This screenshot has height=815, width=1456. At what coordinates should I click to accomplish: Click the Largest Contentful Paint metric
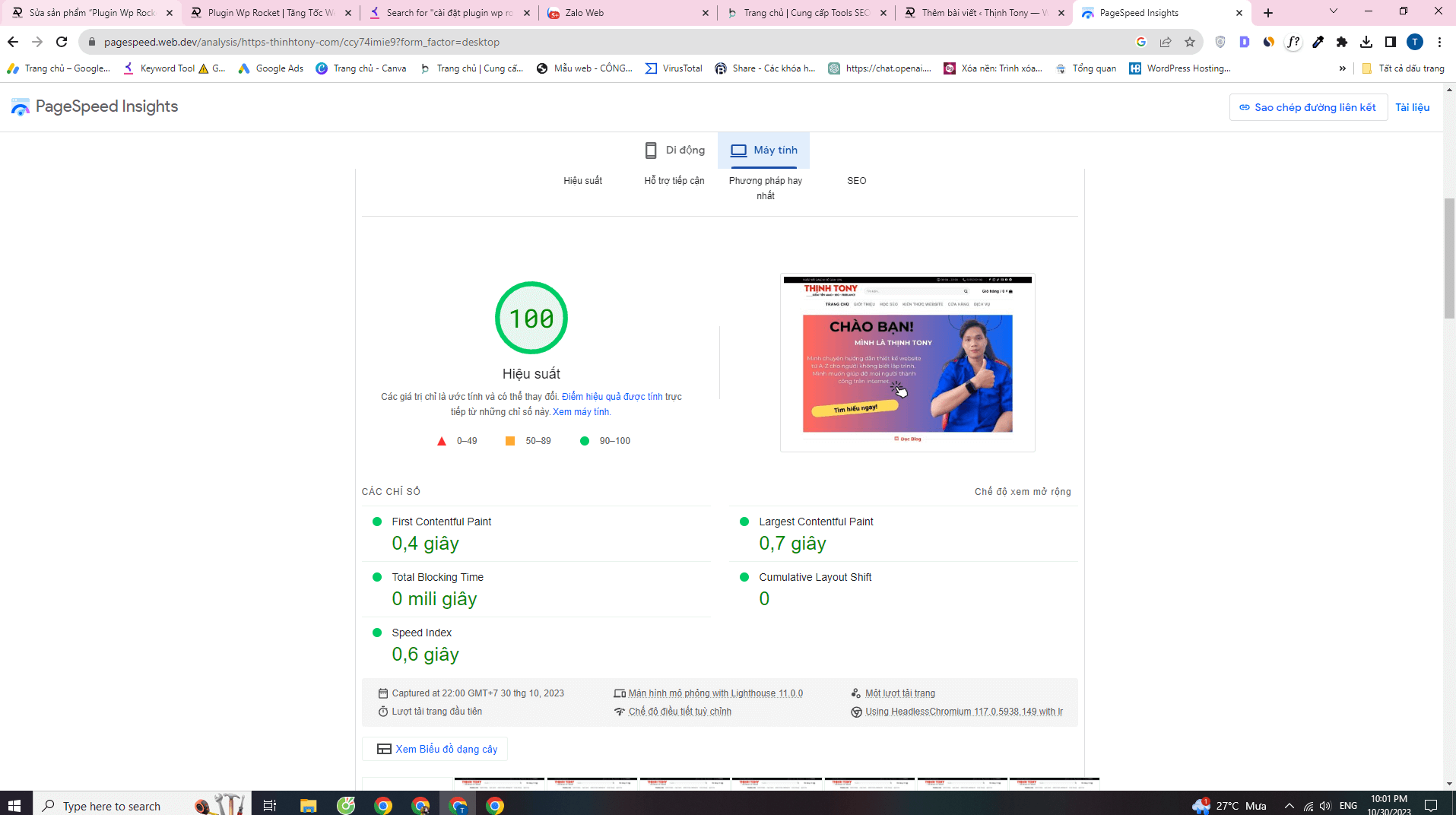904,534
